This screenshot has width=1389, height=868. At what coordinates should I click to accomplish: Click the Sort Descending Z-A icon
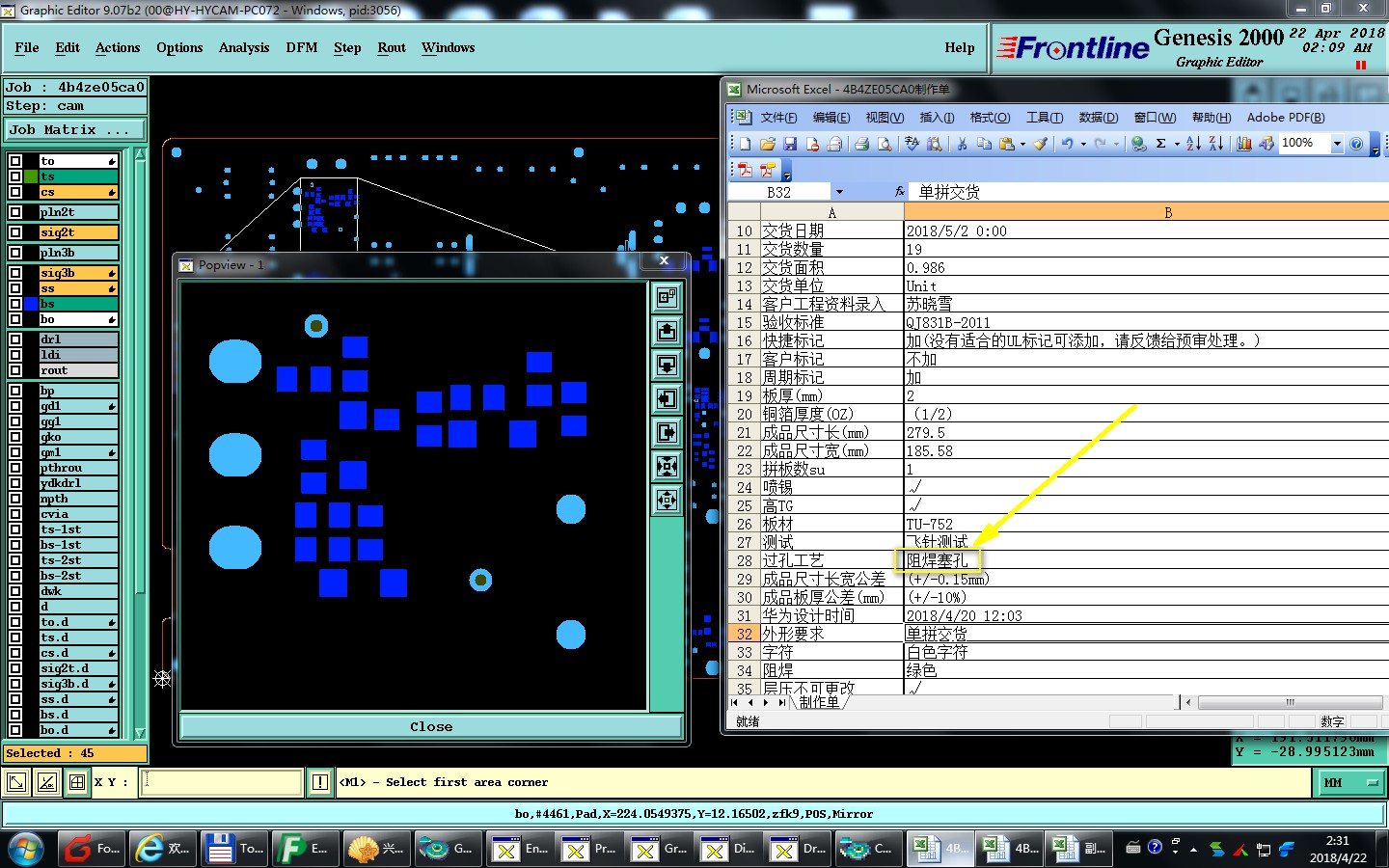[1215, 144]
